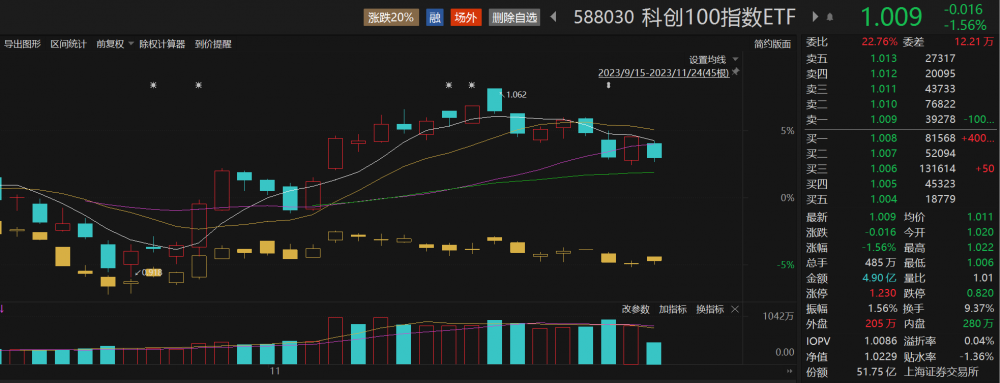Click the 买一 price 1.008
The width and height of the screenshot is (1000, 383).
(884, 138)
